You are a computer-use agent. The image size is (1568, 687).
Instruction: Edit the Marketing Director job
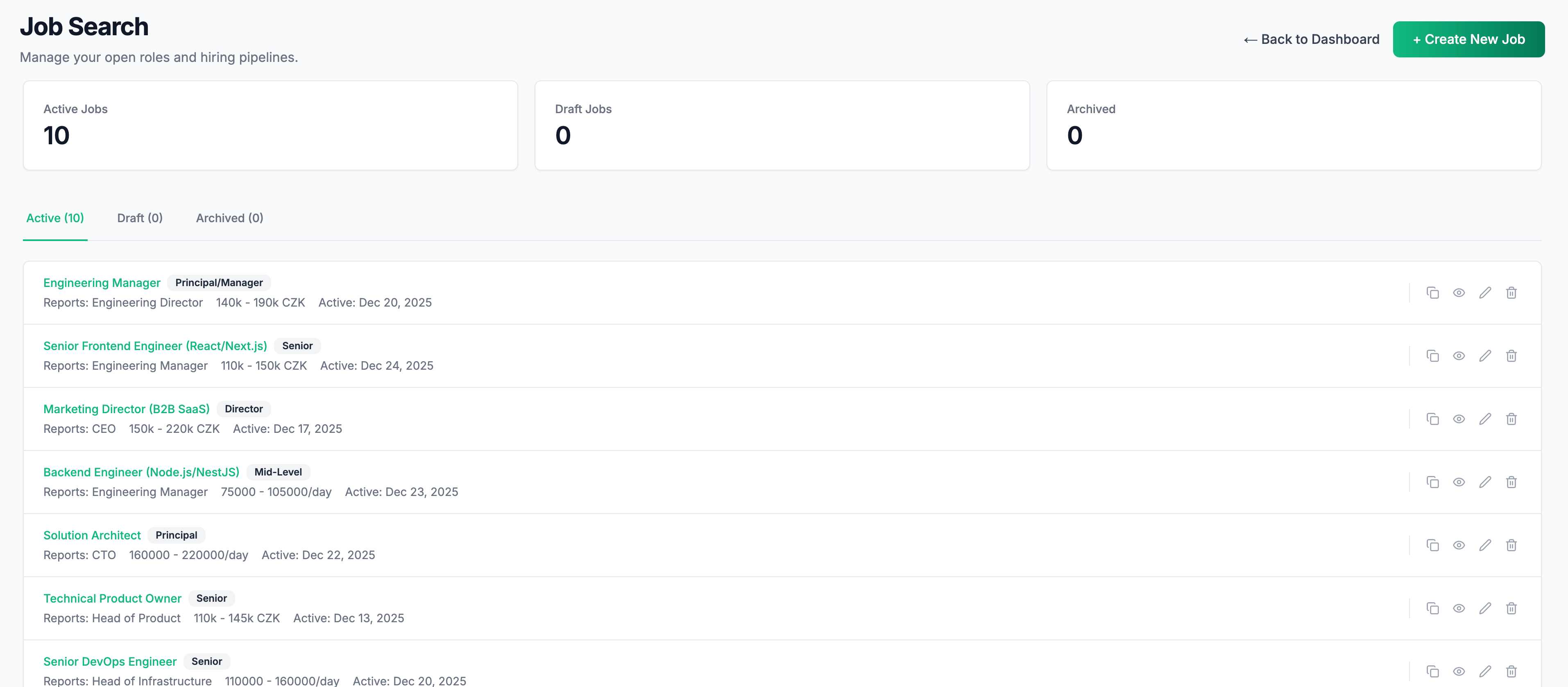1484,419
